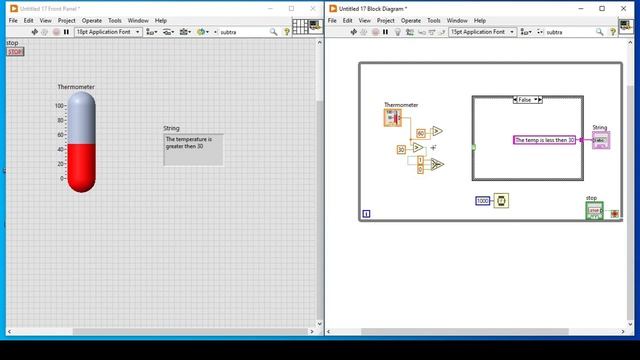The height and width of the screenshot is (360, 640).
Task: Click the VI icon in Block Diagram corner
Action: point(626,26)
